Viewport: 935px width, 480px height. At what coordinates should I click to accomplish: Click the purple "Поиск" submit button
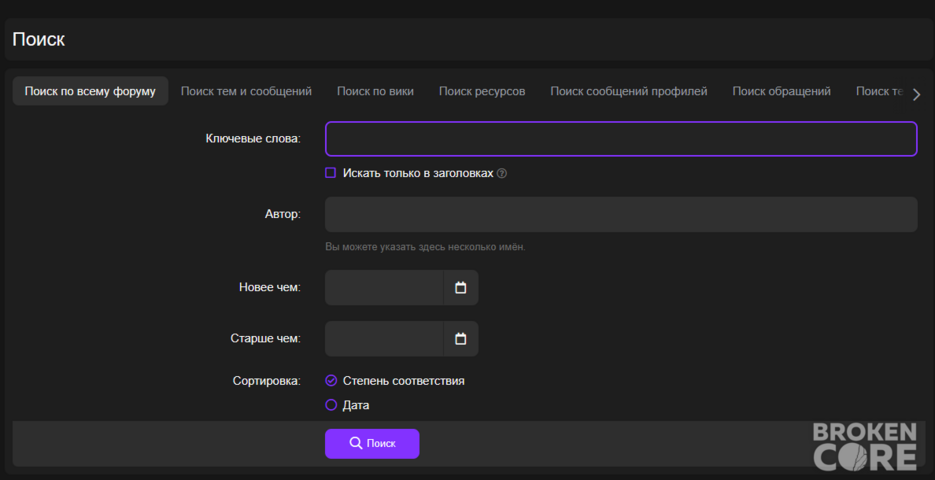coord(372,444)
